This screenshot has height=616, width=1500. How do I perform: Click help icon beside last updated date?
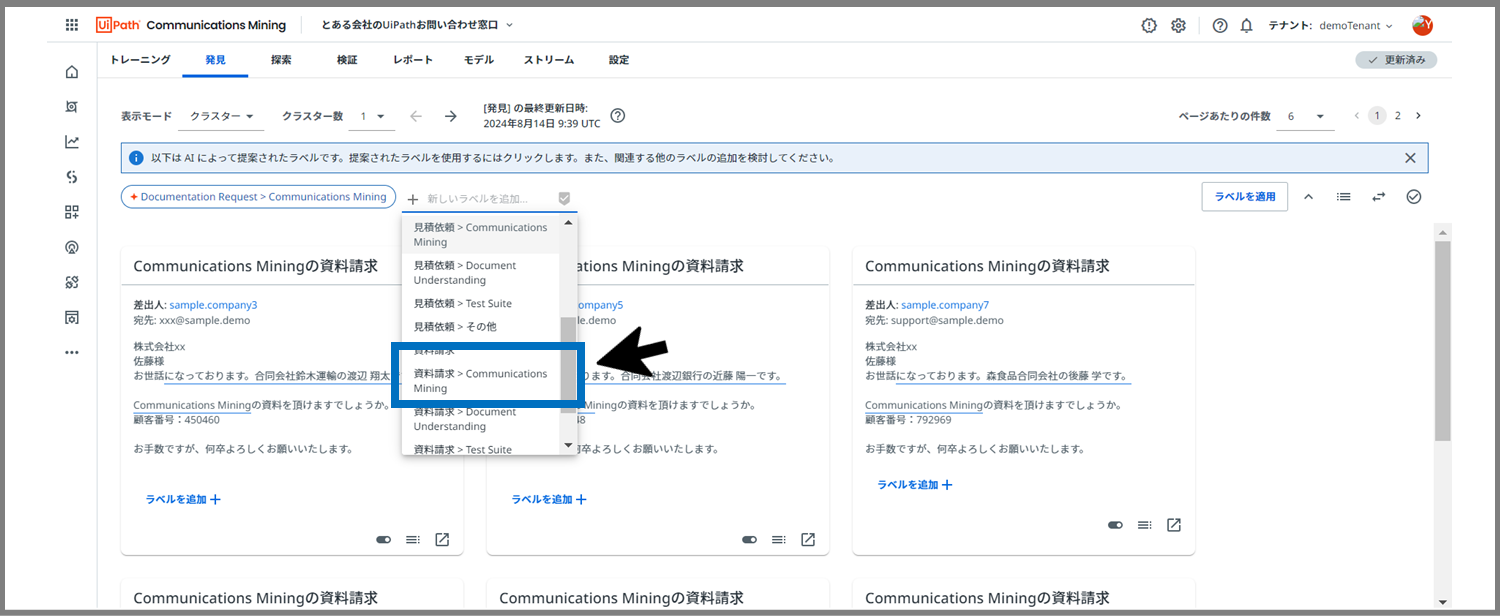pyautogui.click(x=618, y=115)
